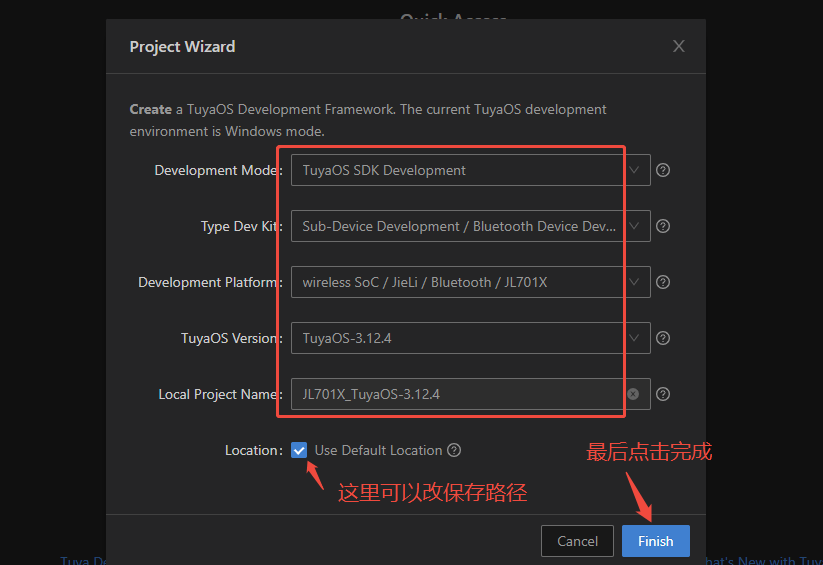
Task: Expand the TuyaOS Version dropdown
Action: coord(634,338)
